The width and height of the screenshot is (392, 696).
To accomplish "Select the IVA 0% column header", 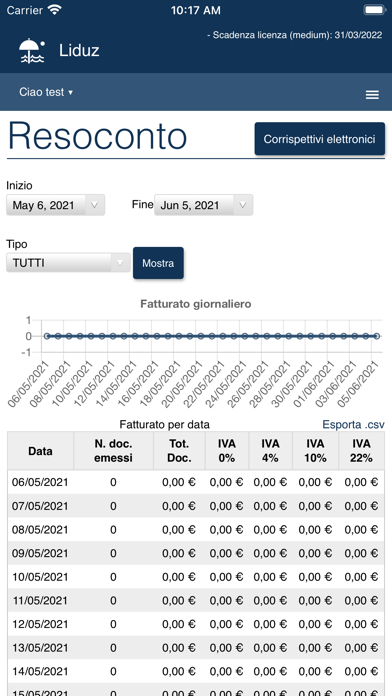I will pos(226,451).
